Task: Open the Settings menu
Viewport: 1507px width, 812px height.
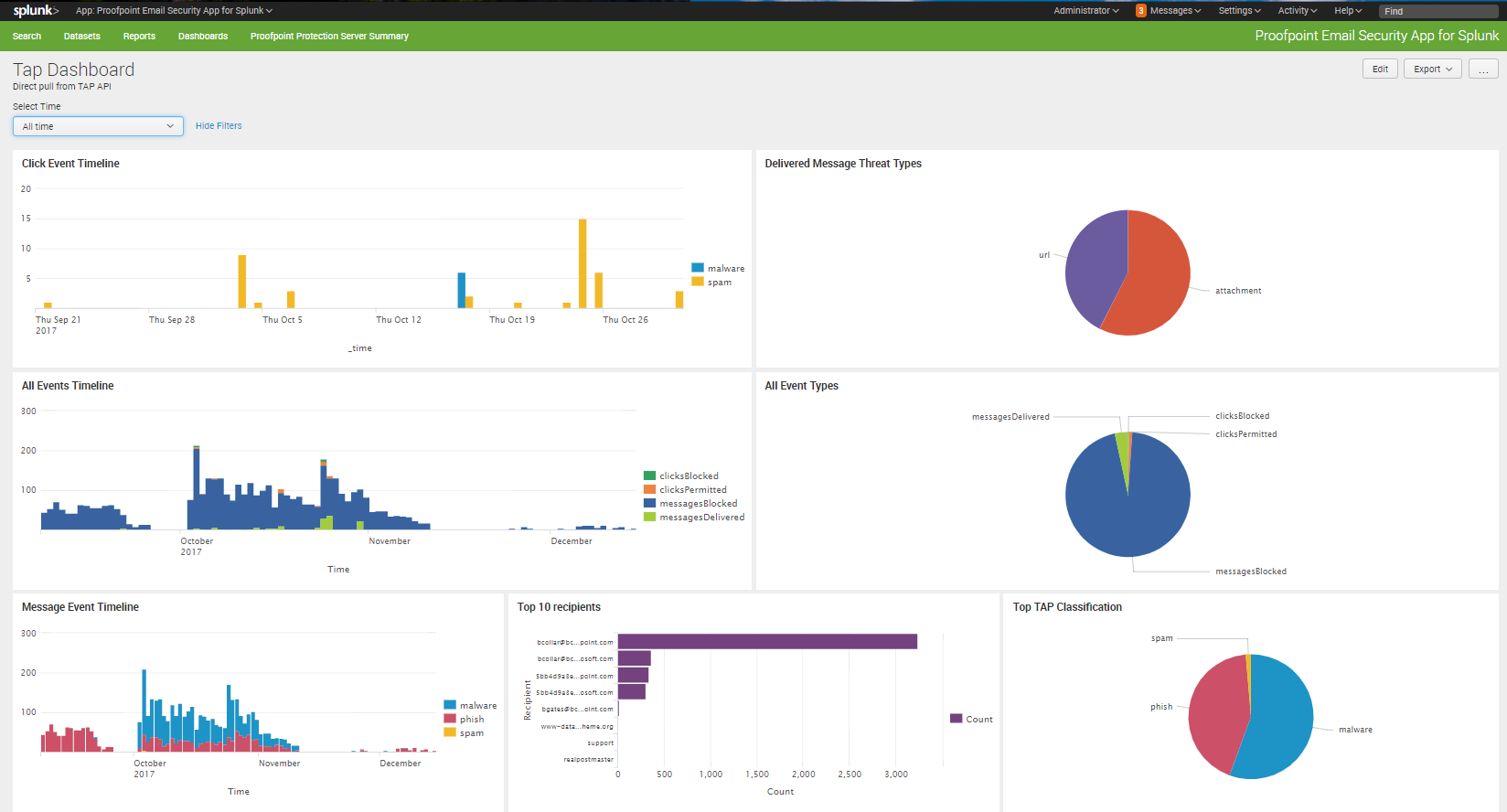Action: pos(1239,11)
